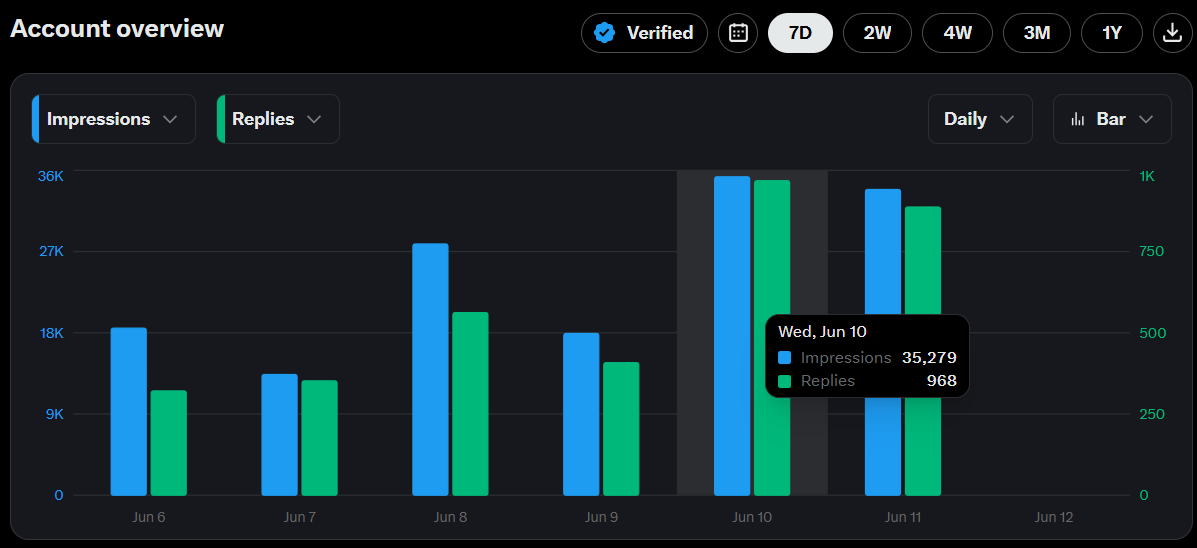Switch to the 2W time range
Screen dimensions: 1197x548
pyautogui.click(x=877, y=33)
